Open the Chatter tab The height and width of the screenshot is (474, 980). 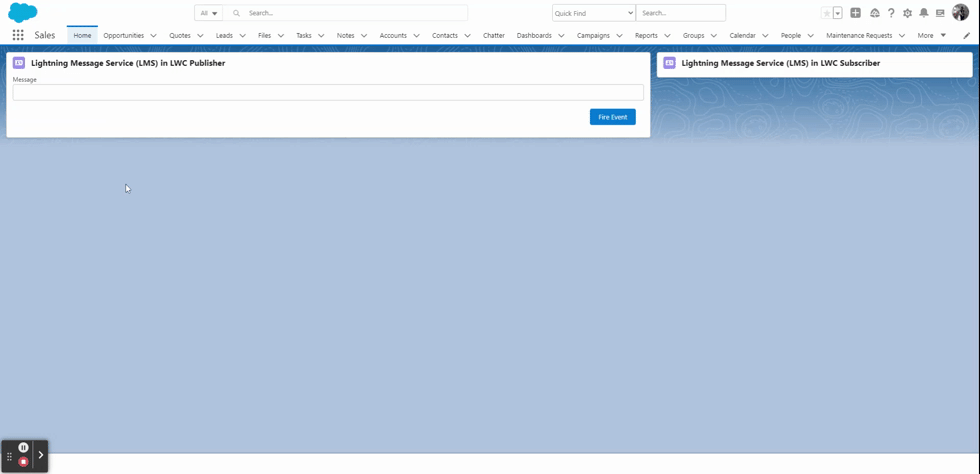pos(494,36)
